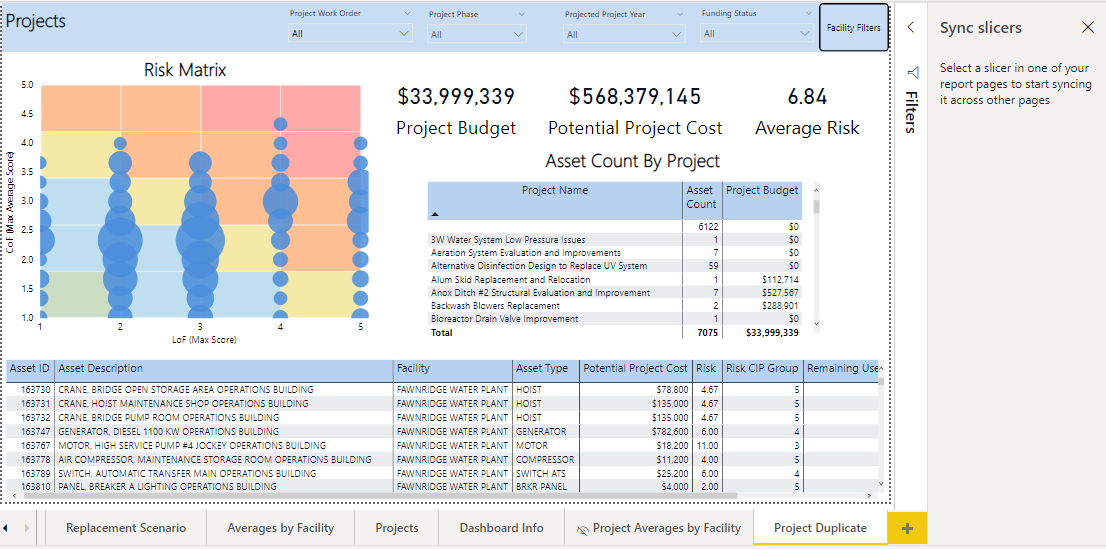
Task: Select Aeration System Evaluation and Improvements row
Action: [x=614, y=253]
